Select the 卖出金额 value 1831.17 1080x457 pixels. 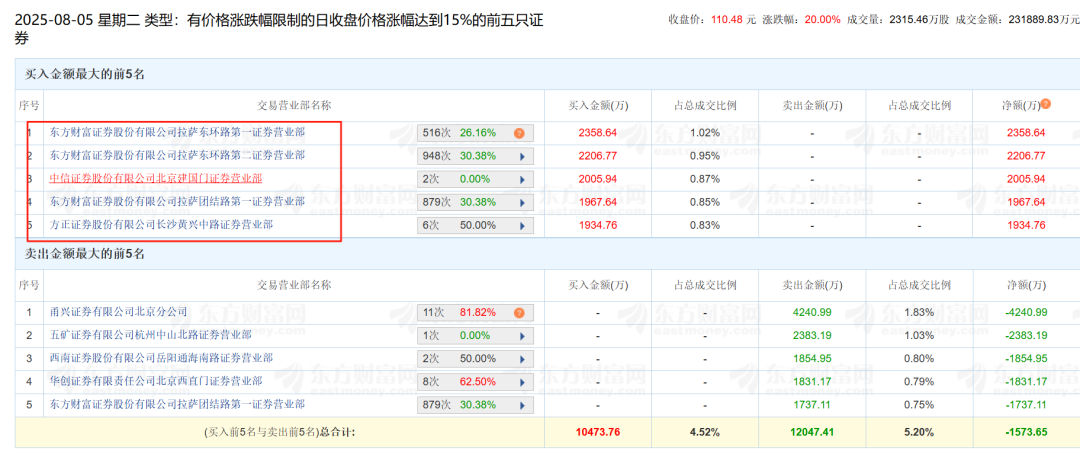[x=812, y=381]
